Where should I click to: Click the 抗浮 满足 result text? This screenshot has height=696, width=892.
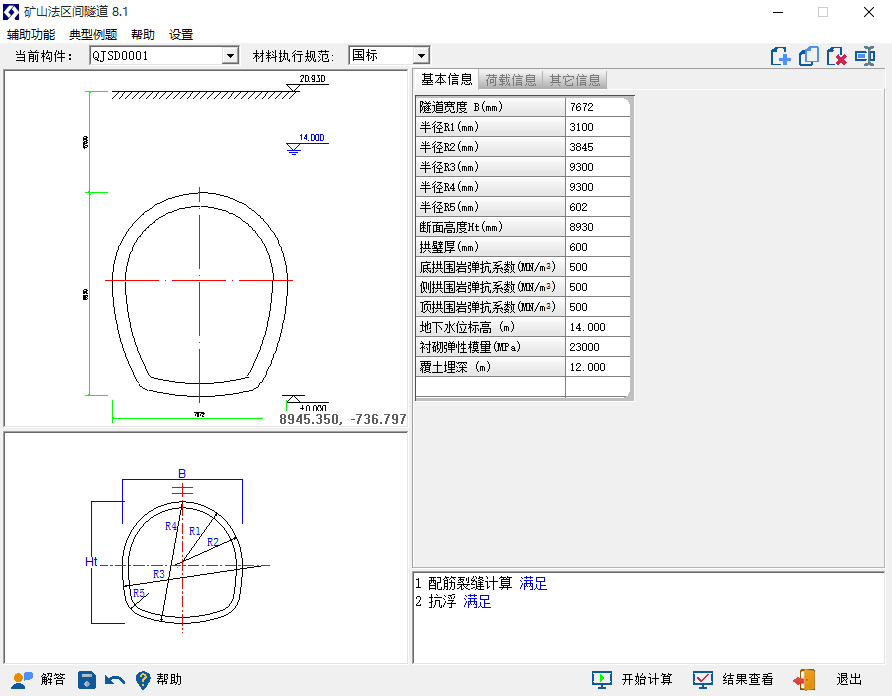(x=453, y=602)
